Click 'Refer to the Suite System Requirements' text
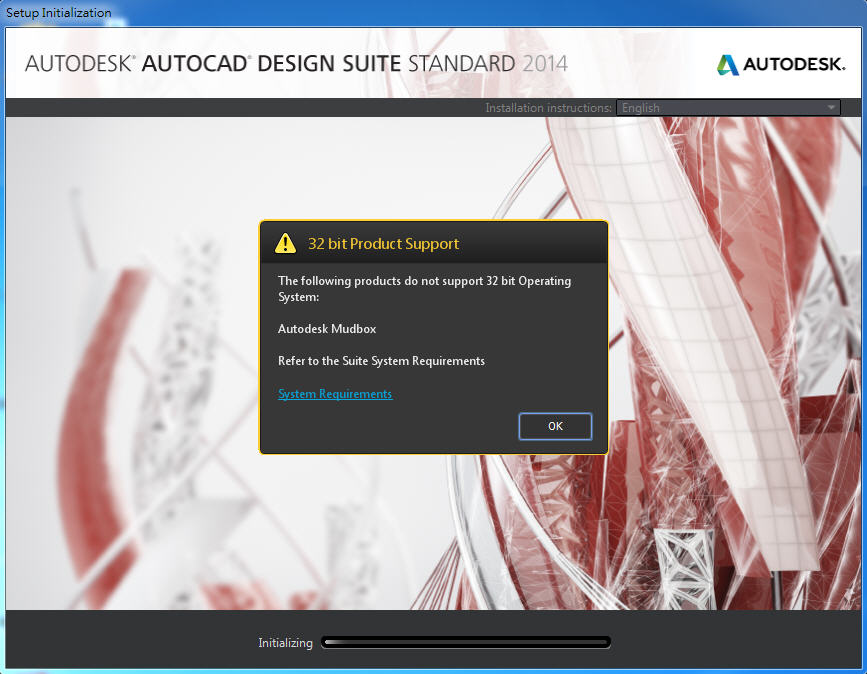867x674 pixels. point(381,361)
